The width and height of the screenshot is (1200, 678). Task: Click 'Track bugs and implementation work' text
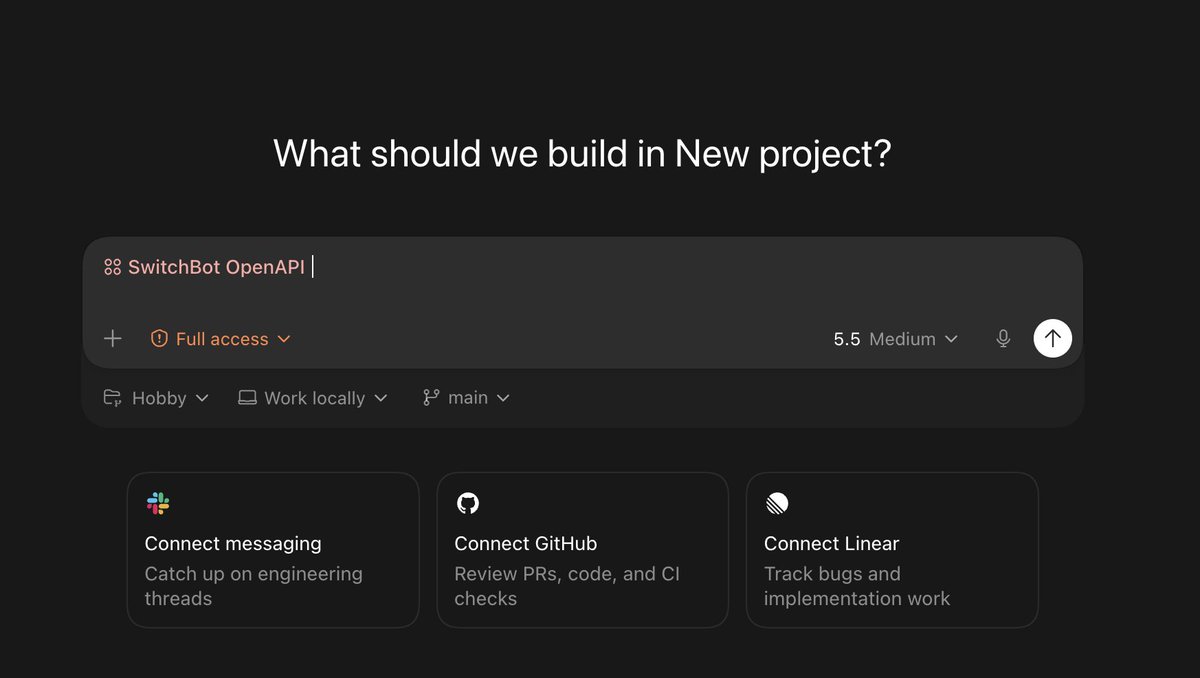[x=857, y=586]
